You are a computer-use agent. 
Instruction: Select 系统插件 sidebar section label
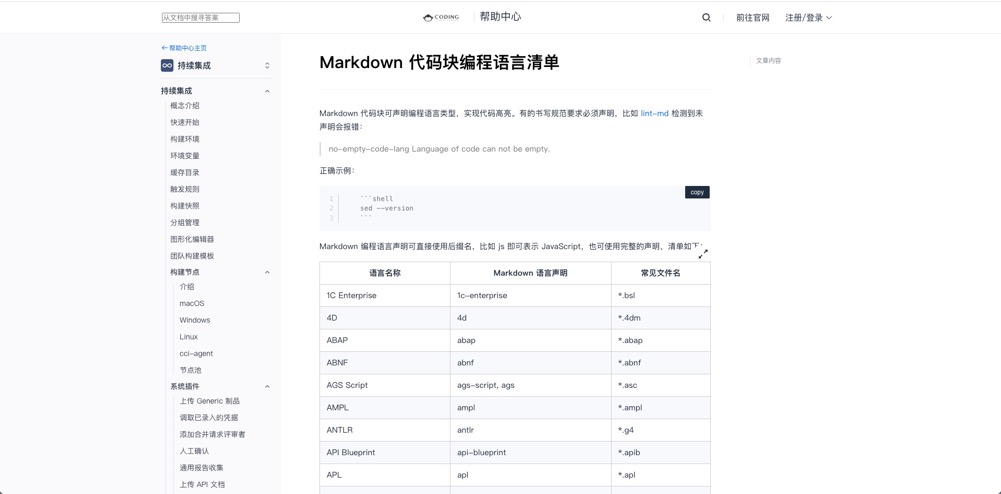coord(184,387)
